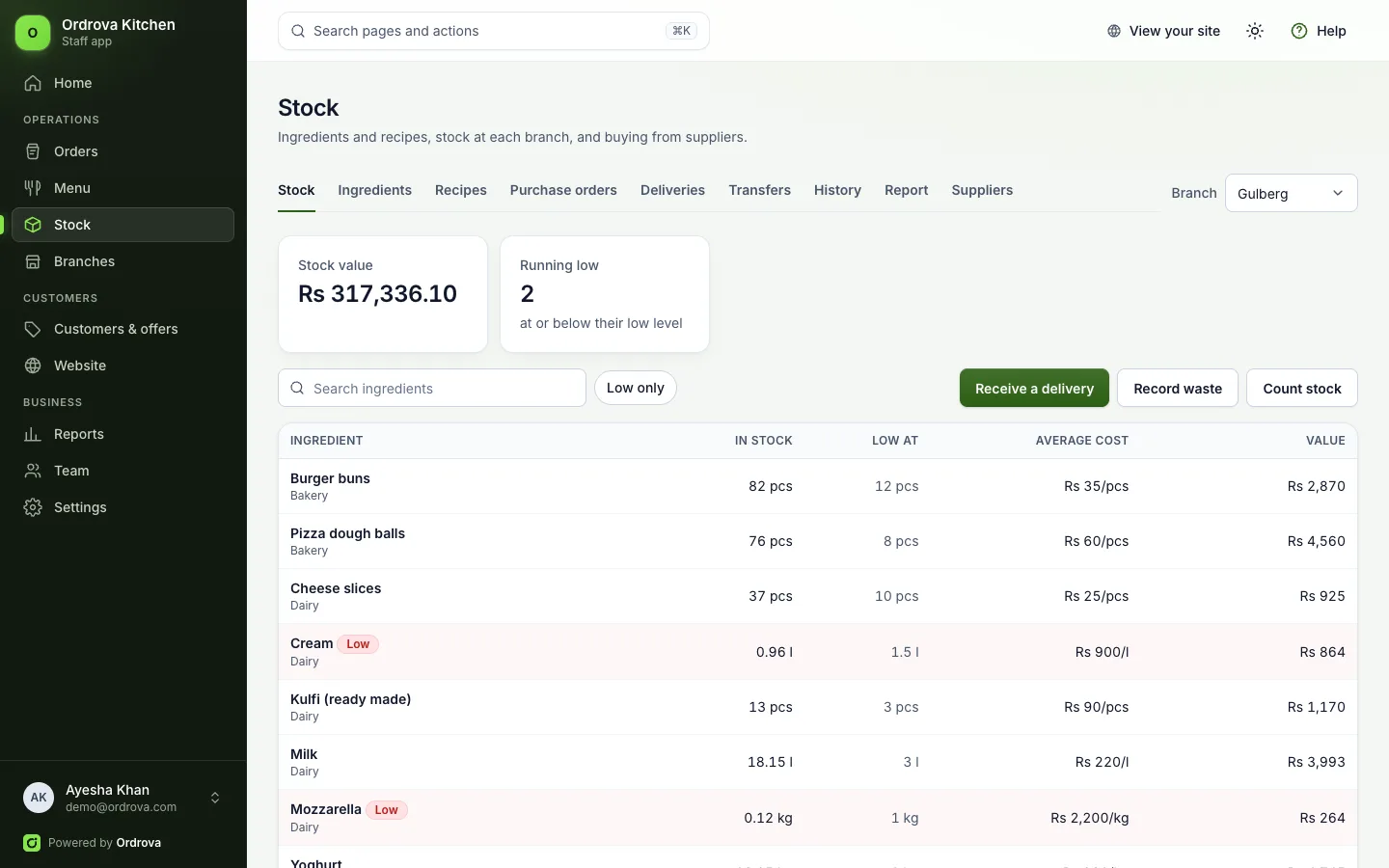
Task: Click the Rs 2,870 value cell
Action: 1316,486
